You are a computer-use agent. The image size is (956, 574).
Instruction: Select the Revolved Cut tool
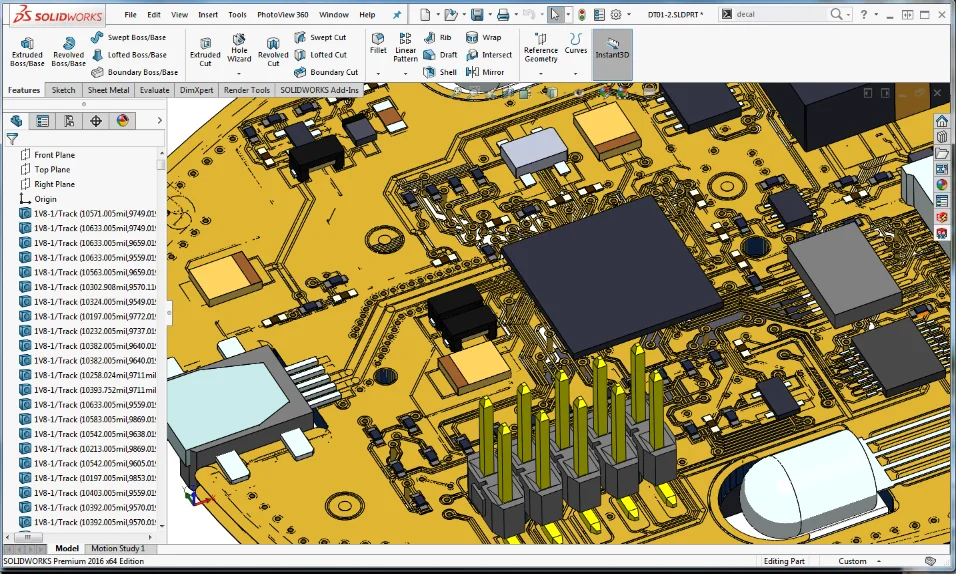tap(273, 51)
